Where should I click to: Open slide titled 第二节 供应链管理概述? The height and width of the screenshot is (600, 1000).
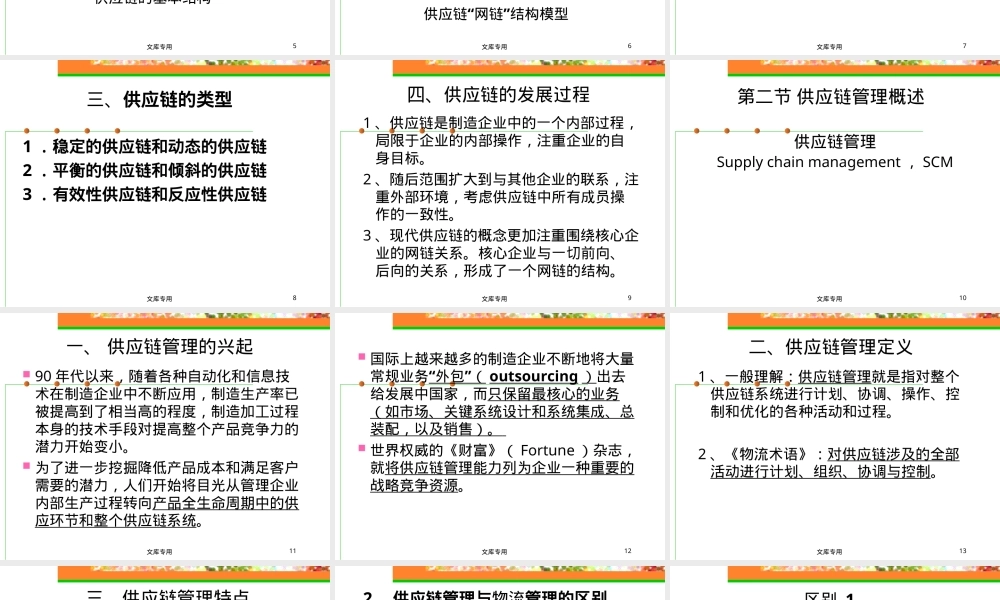point(835,183)
